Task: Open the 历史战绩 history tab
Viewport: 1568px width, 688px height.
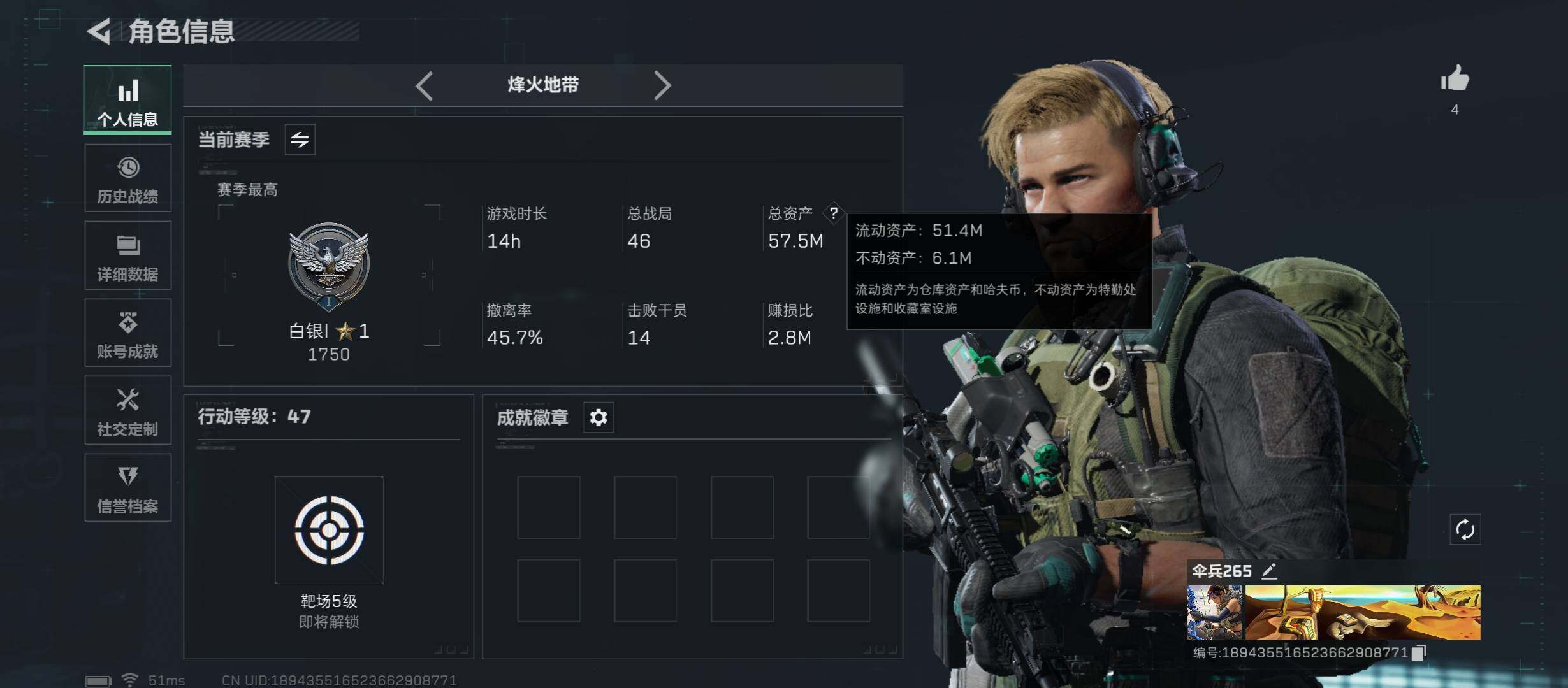Action: 127,178
